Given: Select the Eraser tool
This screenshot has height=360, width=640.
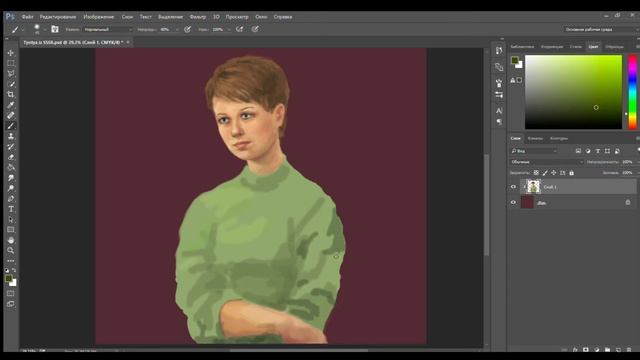Looking at the screenshot, I should 11,157.
